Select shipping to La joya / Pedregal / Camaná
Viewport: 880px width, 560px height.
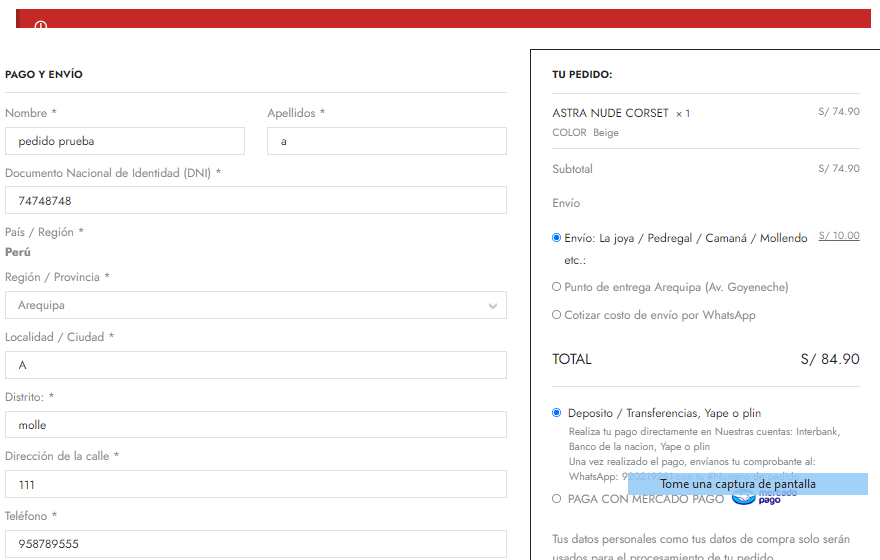tap(556, 238)
